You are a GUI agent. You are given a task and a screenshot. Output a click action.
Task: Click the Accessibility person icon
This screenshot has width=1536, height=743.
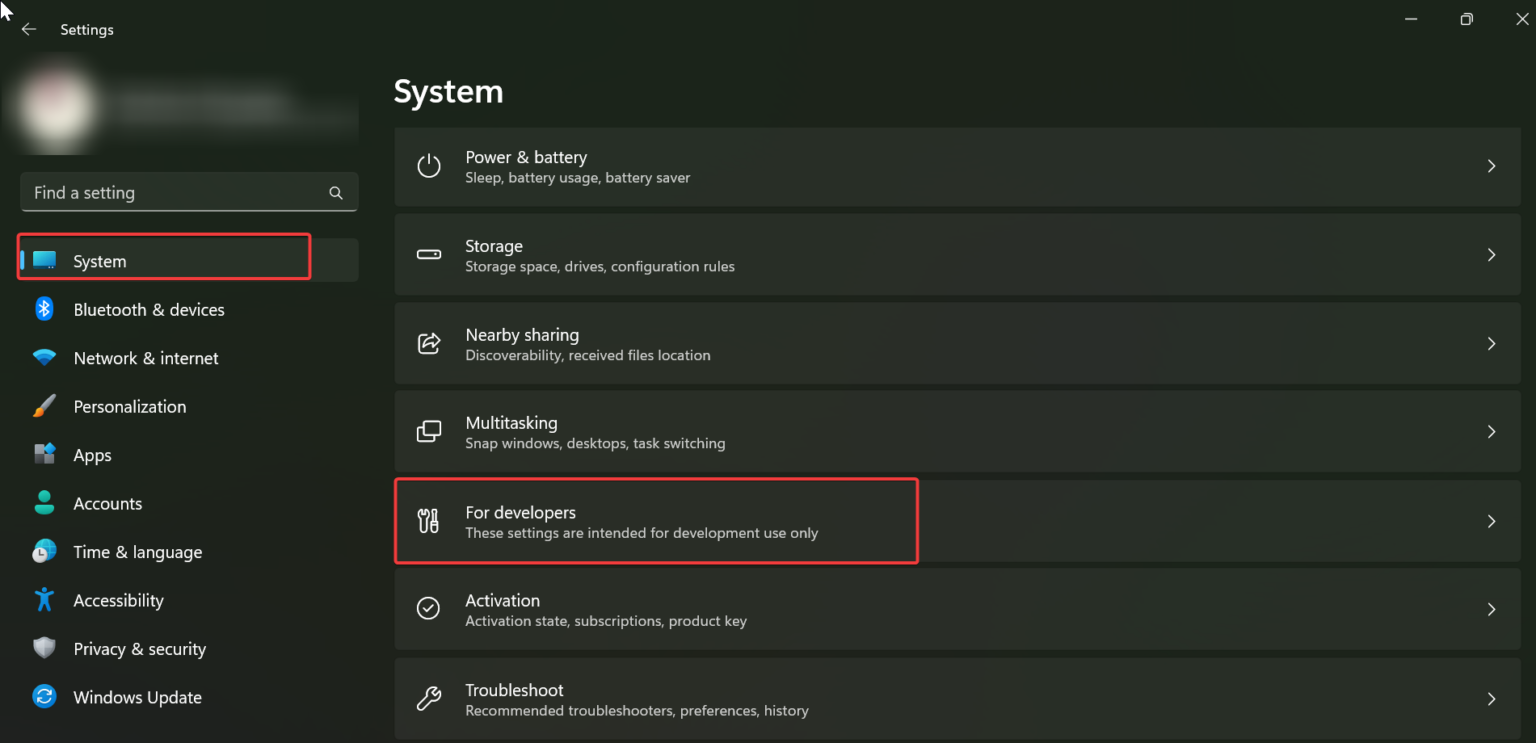click(x=44, y=600)
